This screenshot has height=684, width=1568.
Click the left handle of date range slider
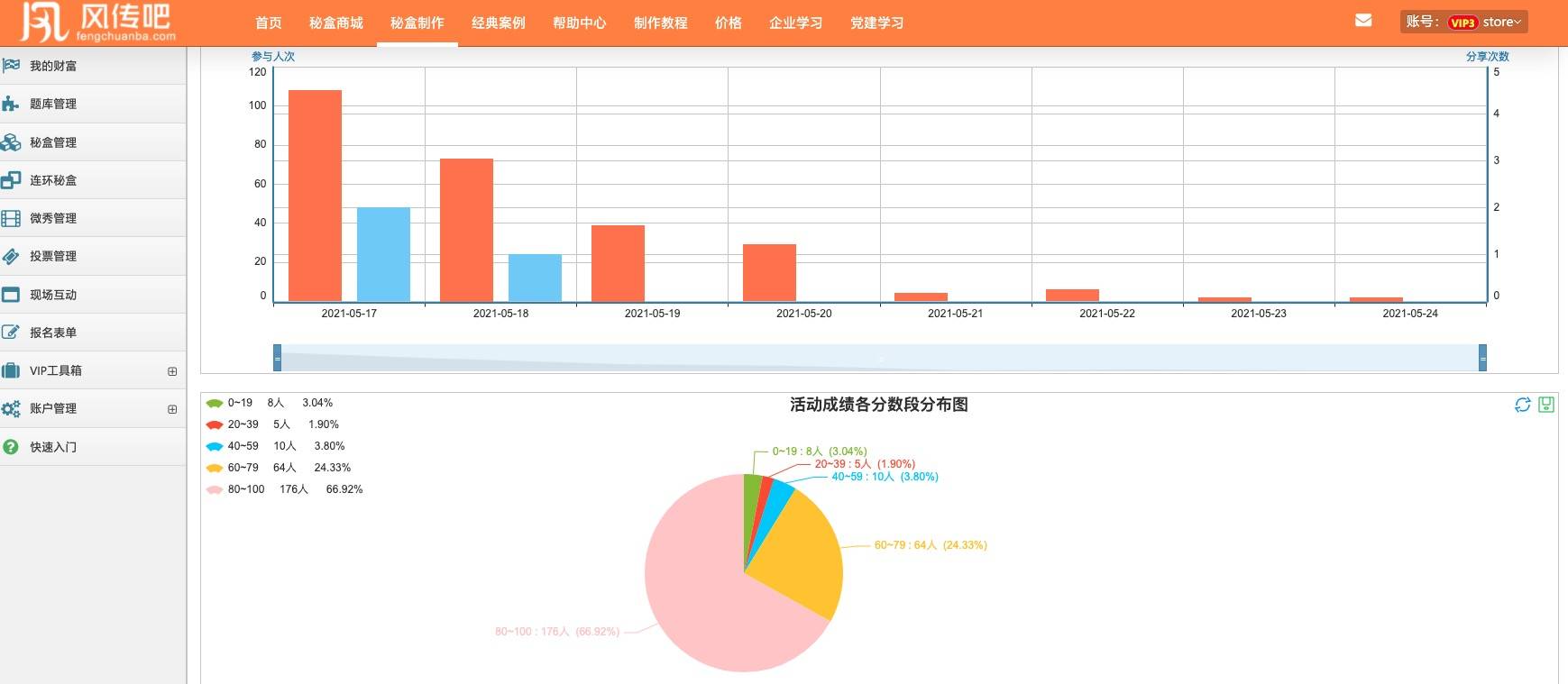[278, 358]
